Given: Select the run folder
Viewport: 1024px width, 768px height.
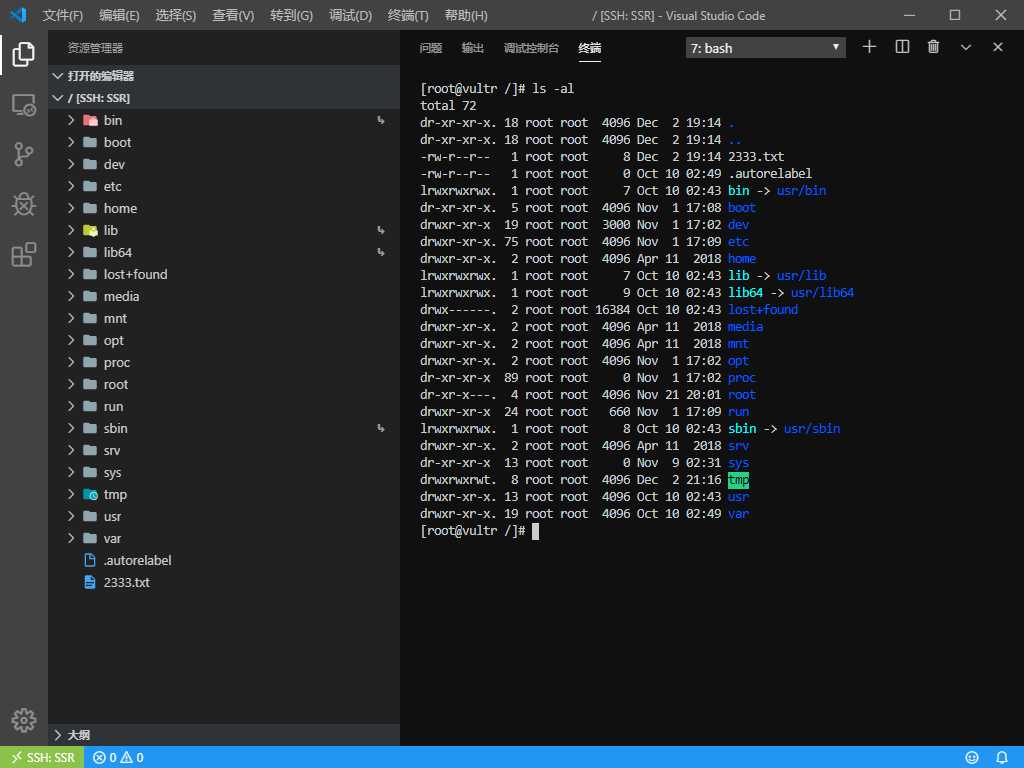Looking at the screenshot, I should click(224, 406).
